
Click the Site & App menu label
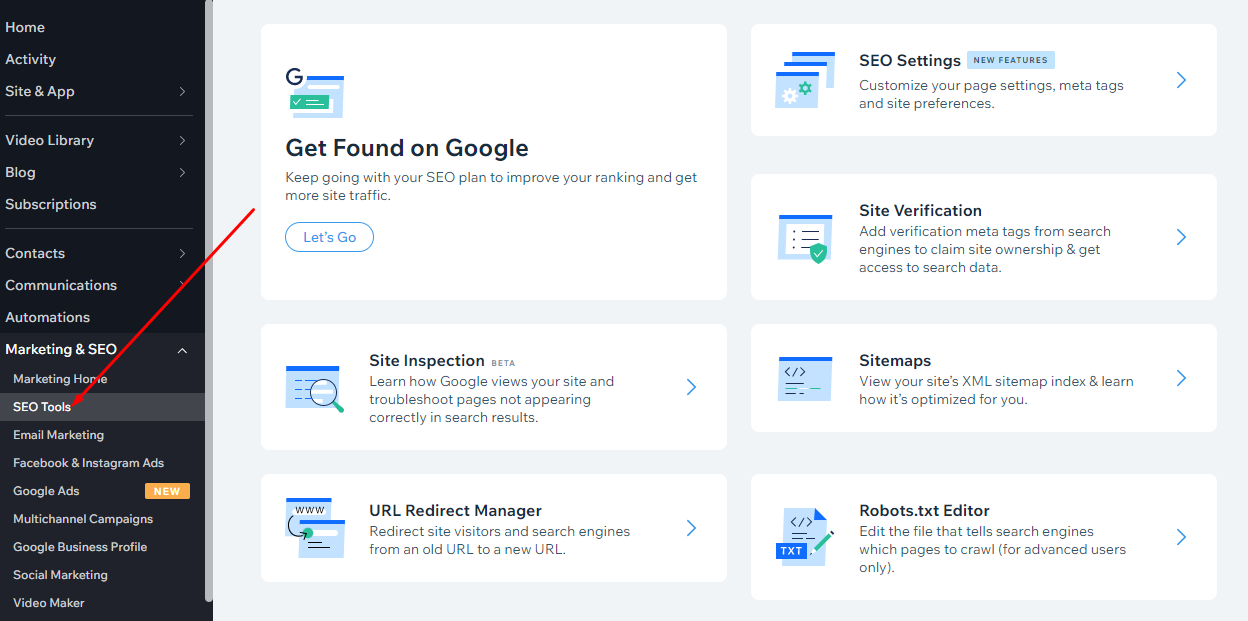click(40, 91)
